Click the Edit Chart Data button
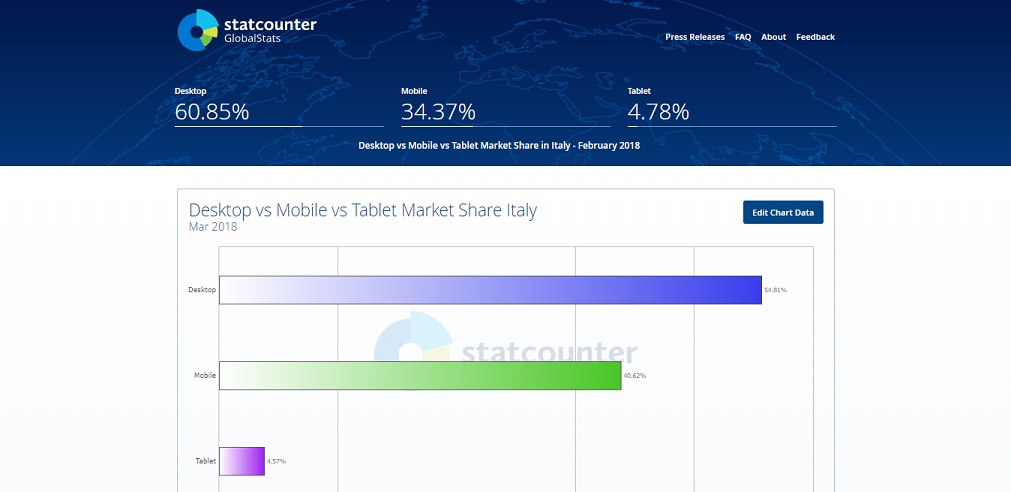The image size is (1011, 492). point(783,212)
